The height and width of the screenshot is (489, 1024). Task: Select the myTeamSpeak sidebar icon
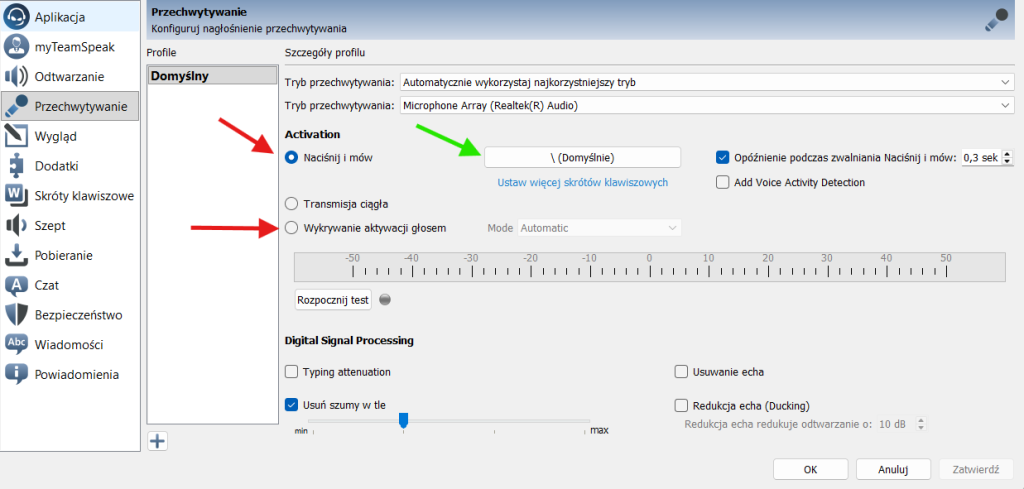16,46
